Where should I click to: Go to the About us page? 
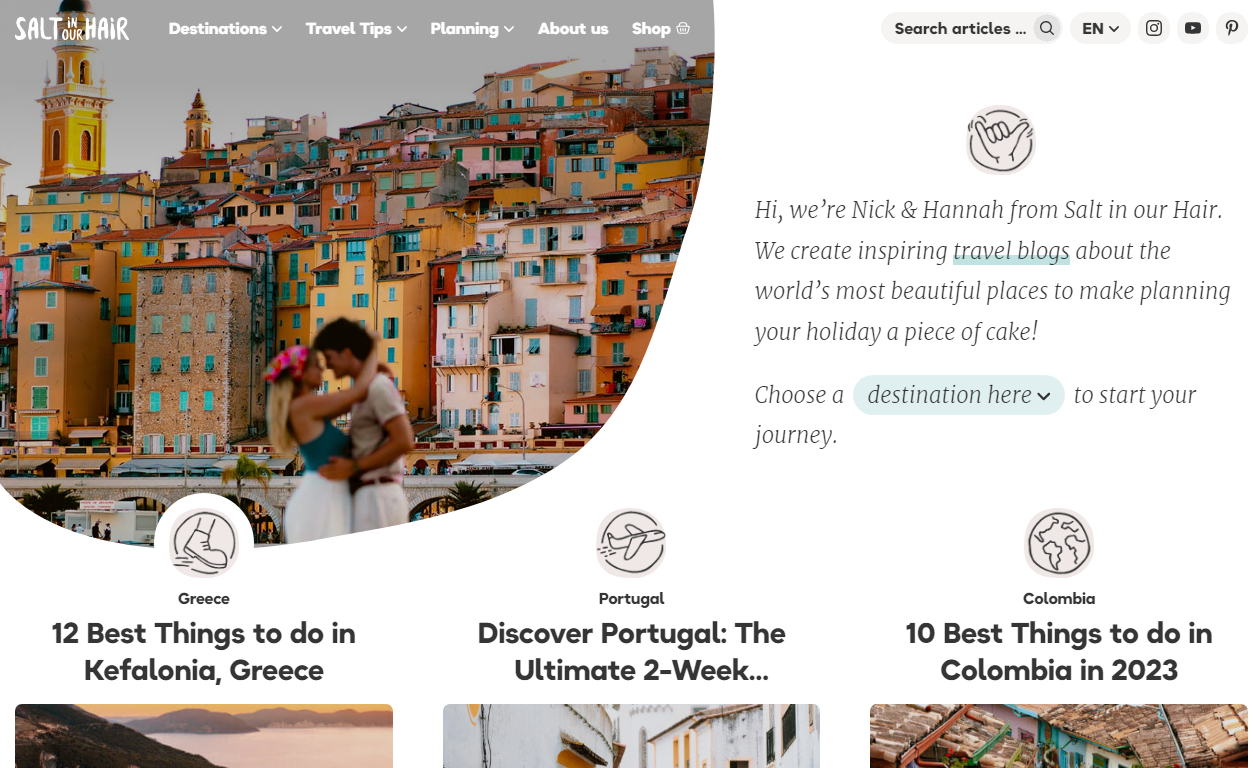pos(573,29)
